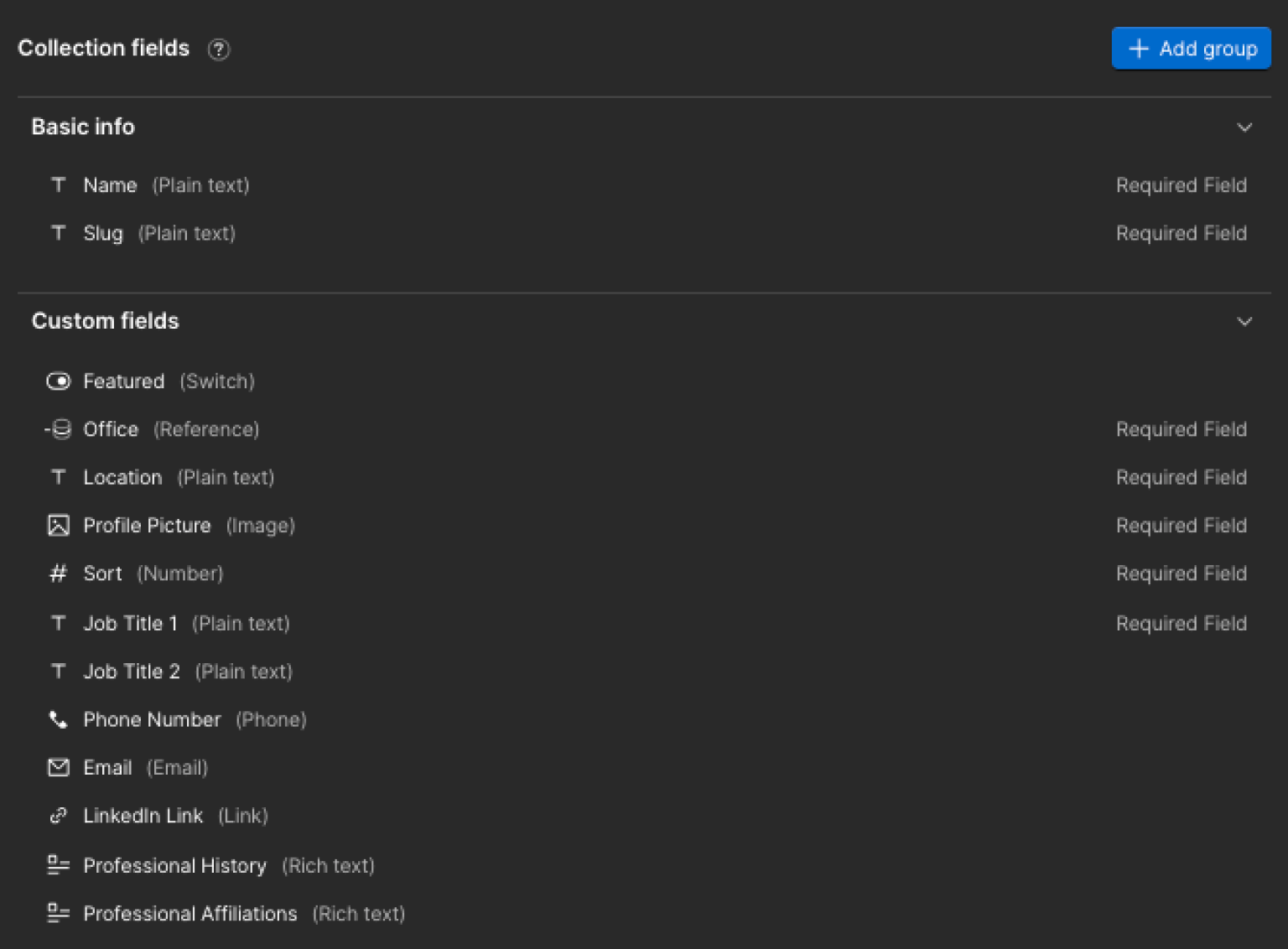Click the switch icon for Featured field
1288x949 pixels.
pyautogui.click(x=58, y=381)
